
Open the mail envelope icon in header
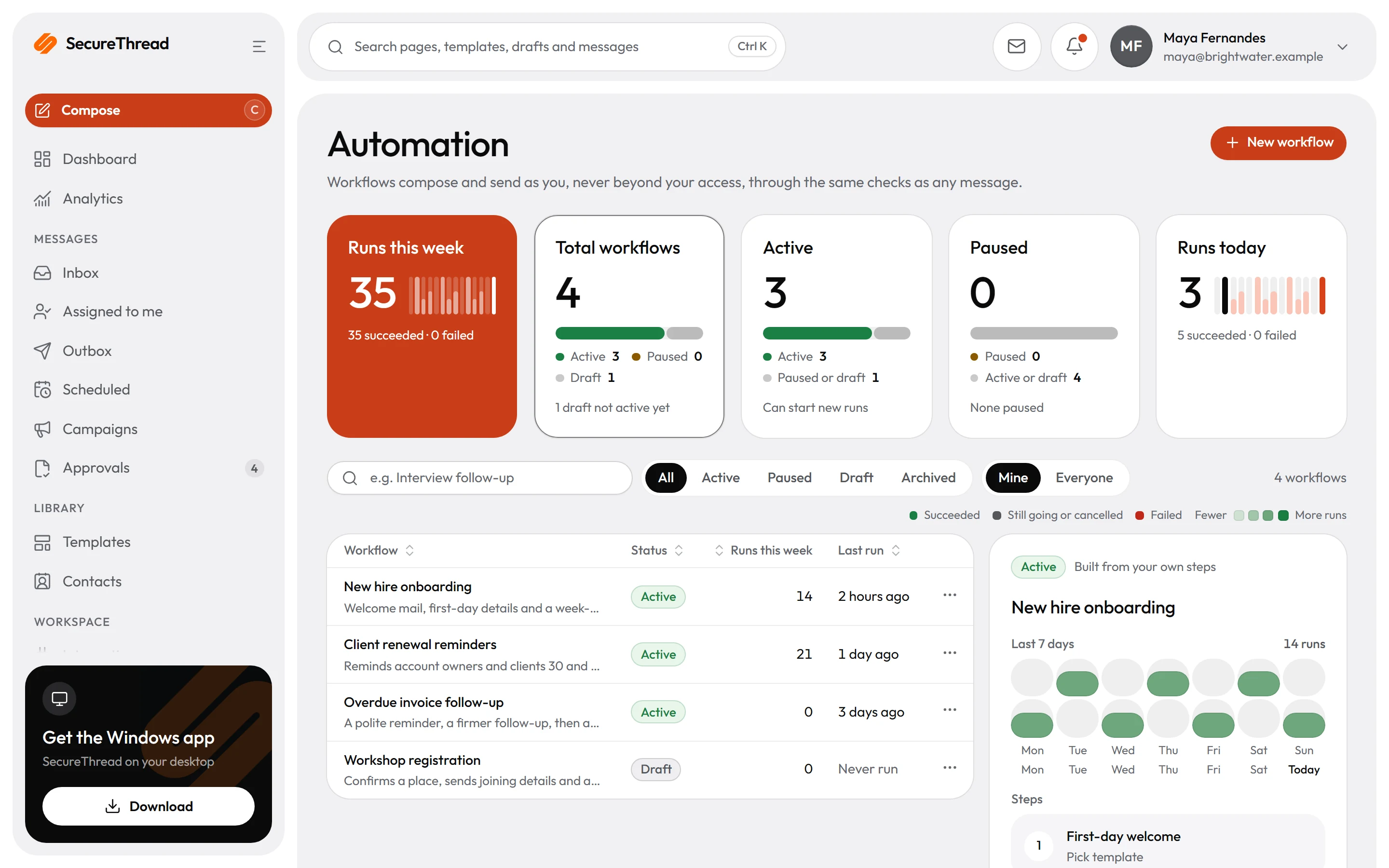1017,46
